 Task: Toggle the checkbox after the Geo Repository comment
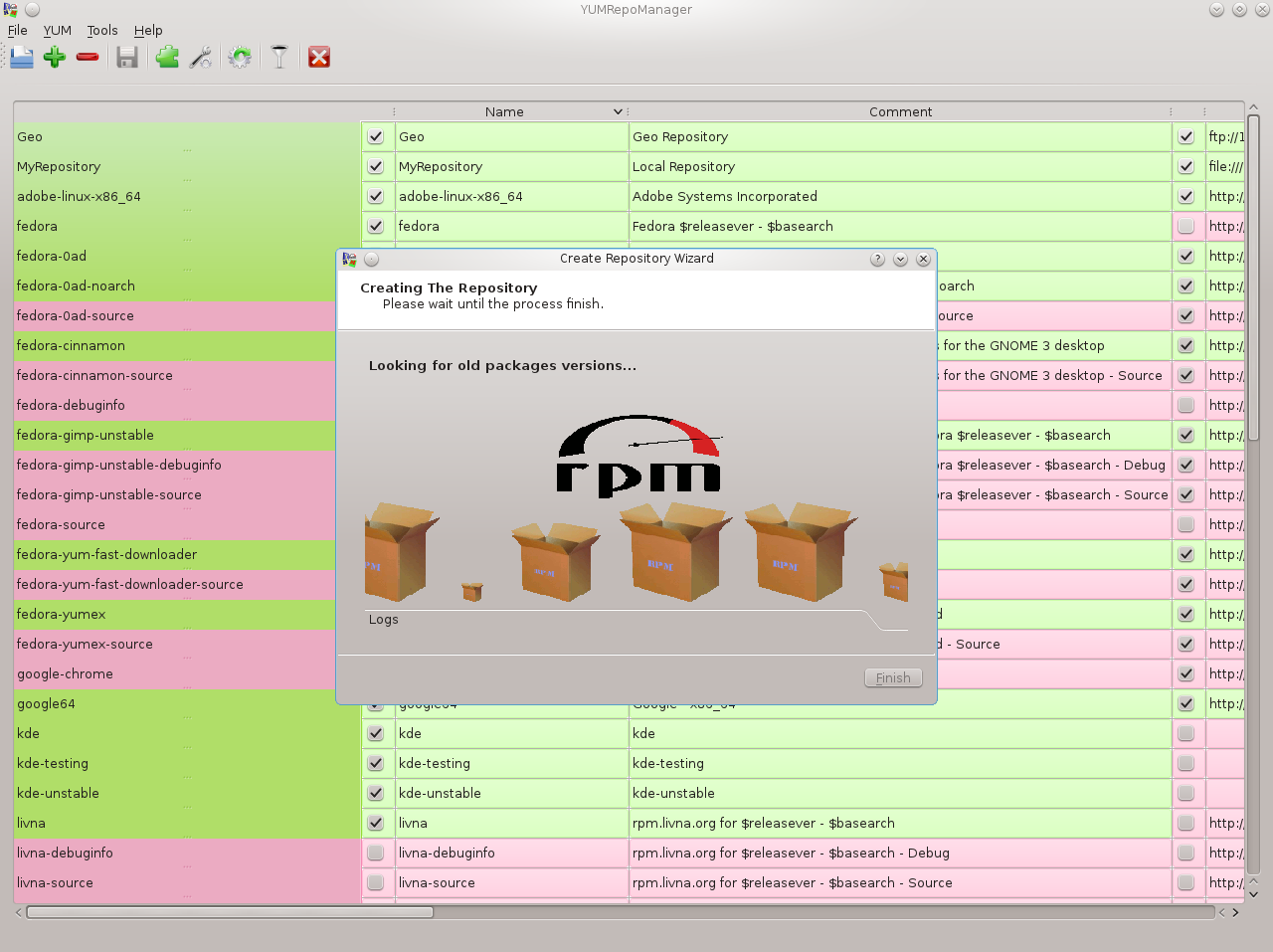pyautogui.click(x=1186, y=137)
